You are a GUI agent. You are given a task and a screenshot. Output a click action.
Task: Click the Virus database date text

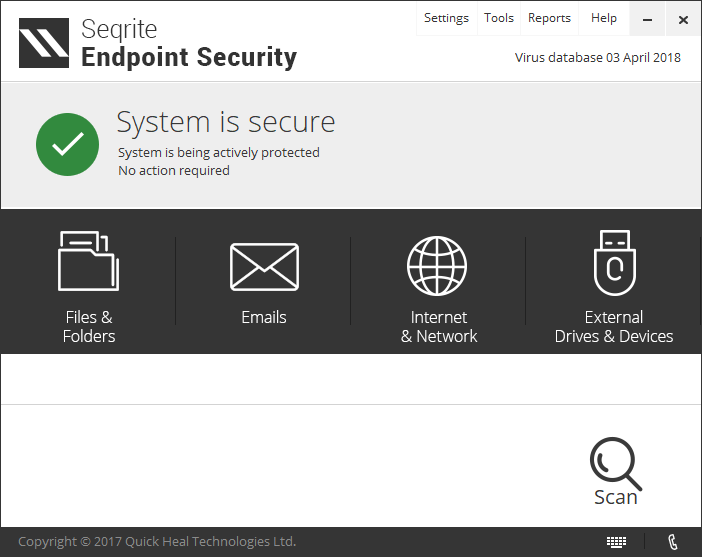coord(597,58)
